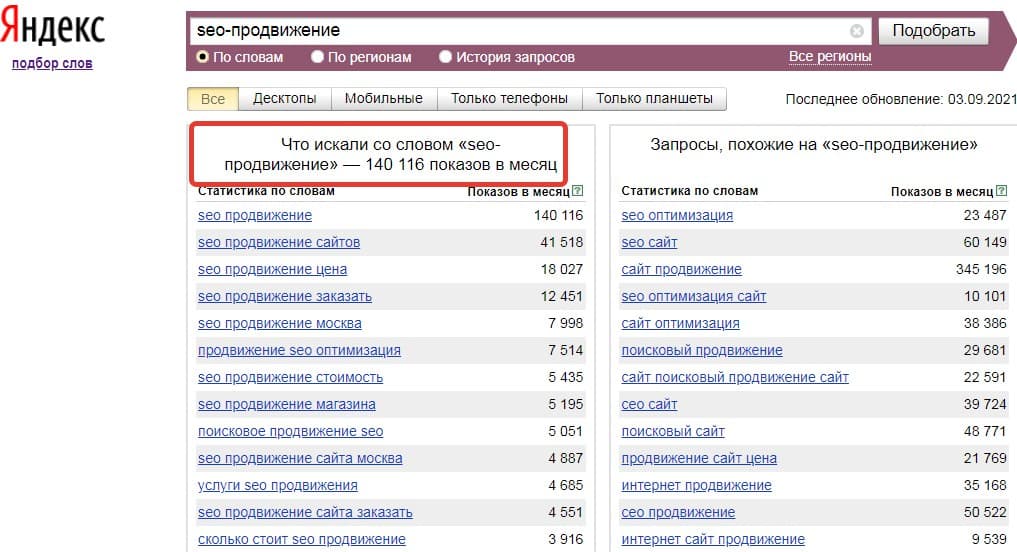Open the сколько стоит seo продвижение link
The height and width of the screenshot is (552, 1017).
(302, 540)
